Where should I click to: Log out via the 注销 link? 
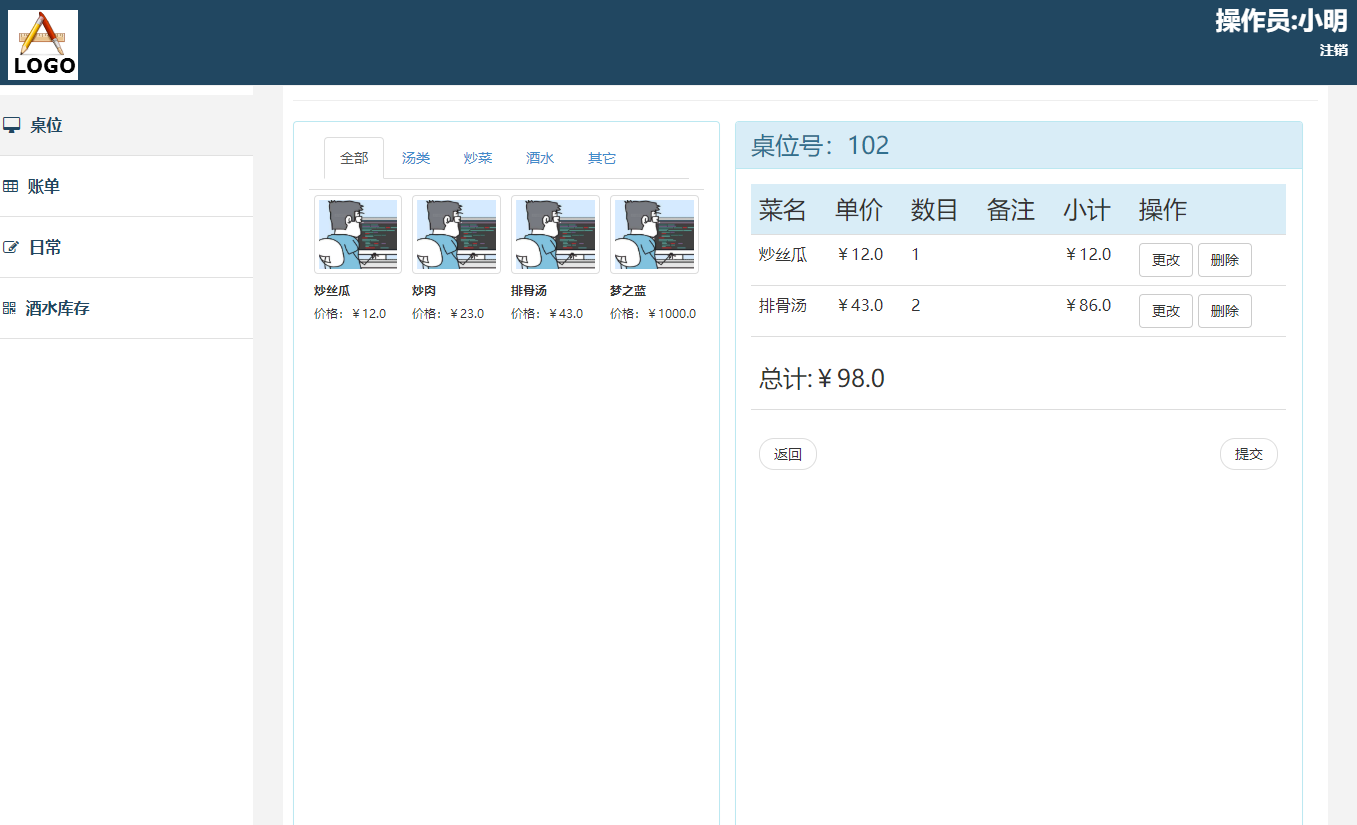[x=1333, y=50]
